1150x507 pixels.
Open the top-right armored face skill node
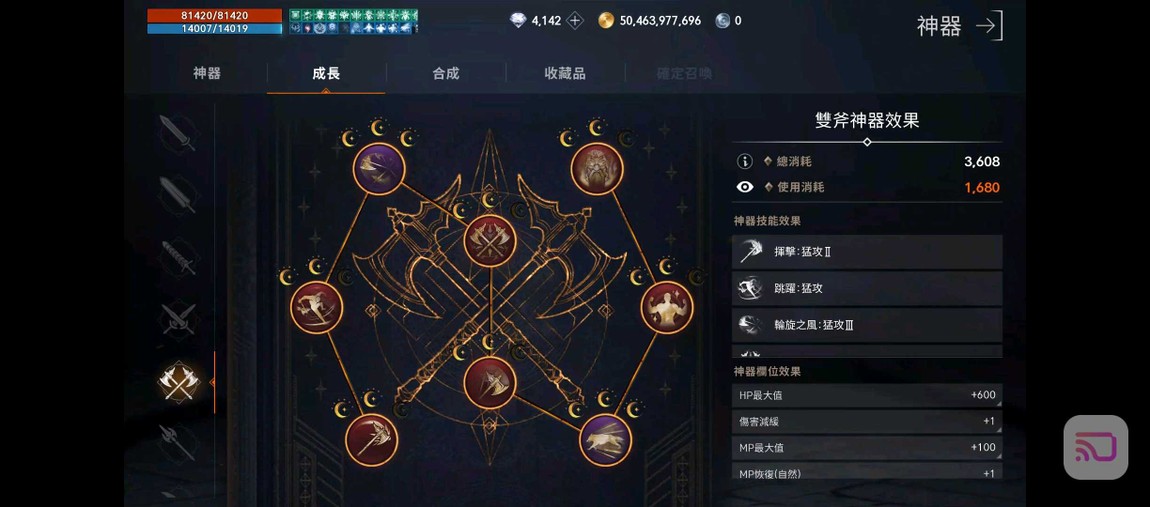597,169
